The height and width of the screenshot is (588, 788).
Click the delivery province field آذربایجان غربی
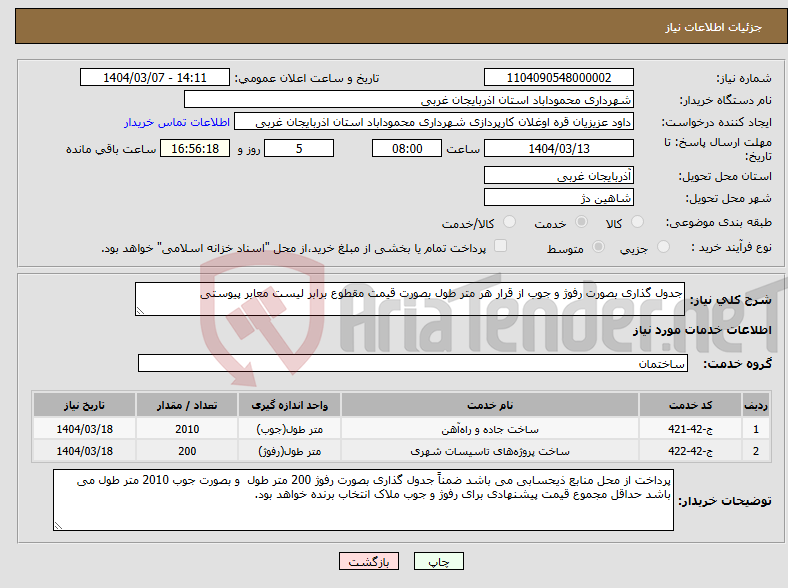(x=559, y=175)
